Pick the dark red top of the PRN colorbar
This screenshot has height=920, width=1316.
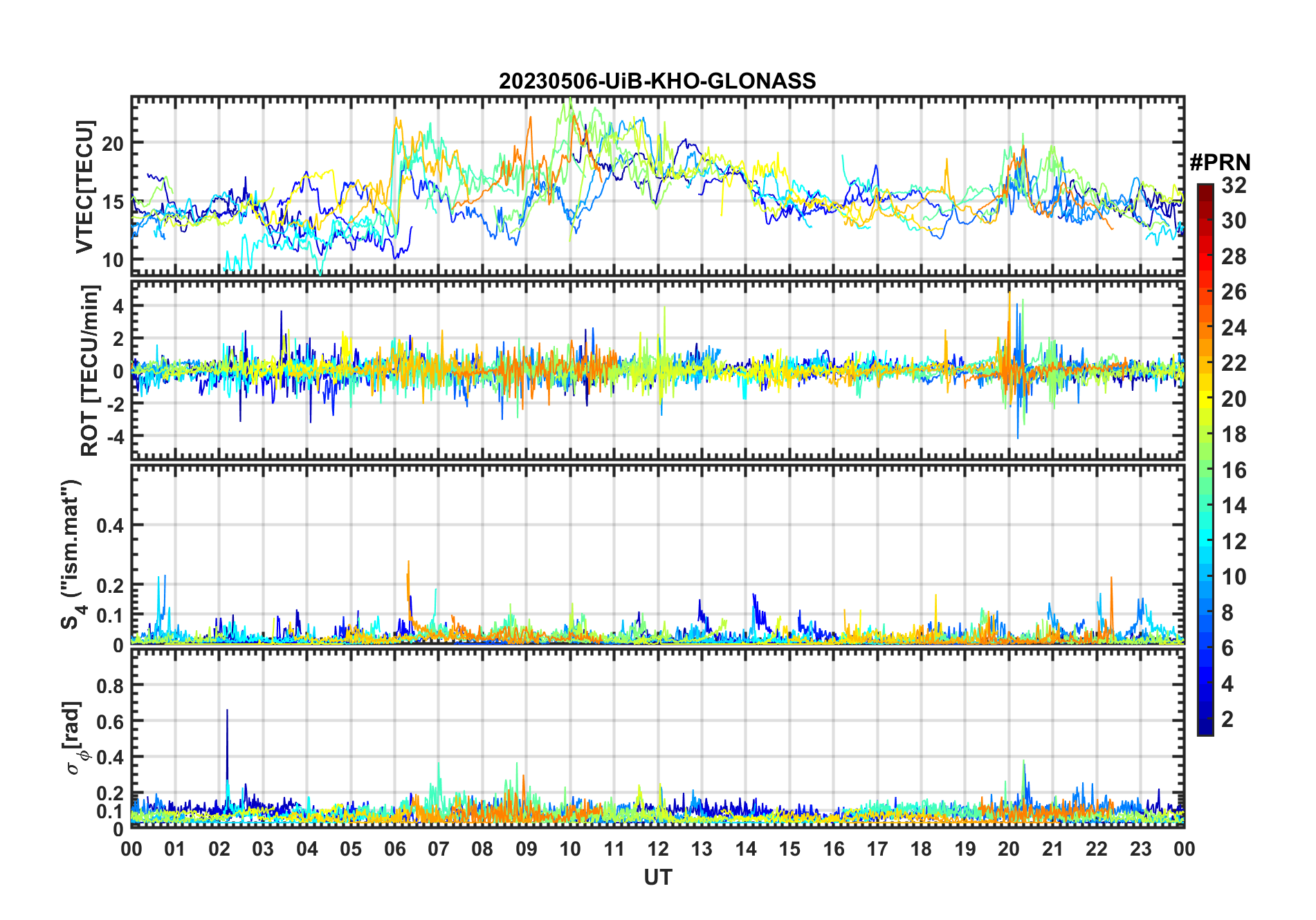1205,192
